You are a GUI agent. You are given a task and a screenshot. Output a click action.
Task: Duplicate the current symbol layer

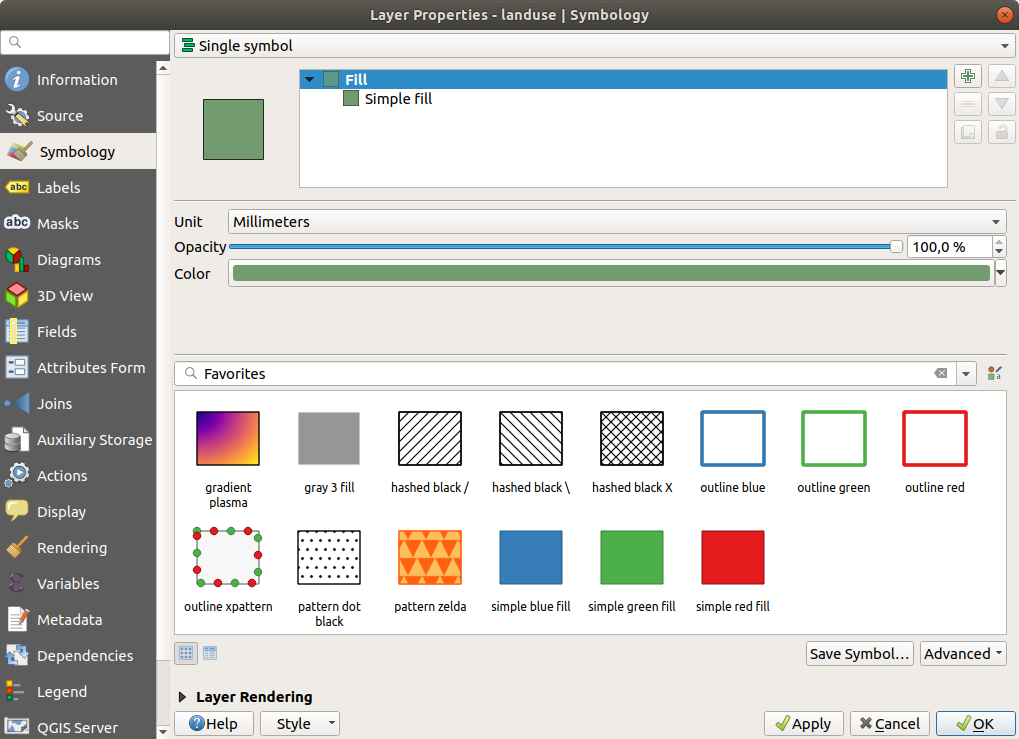[967, 131]
